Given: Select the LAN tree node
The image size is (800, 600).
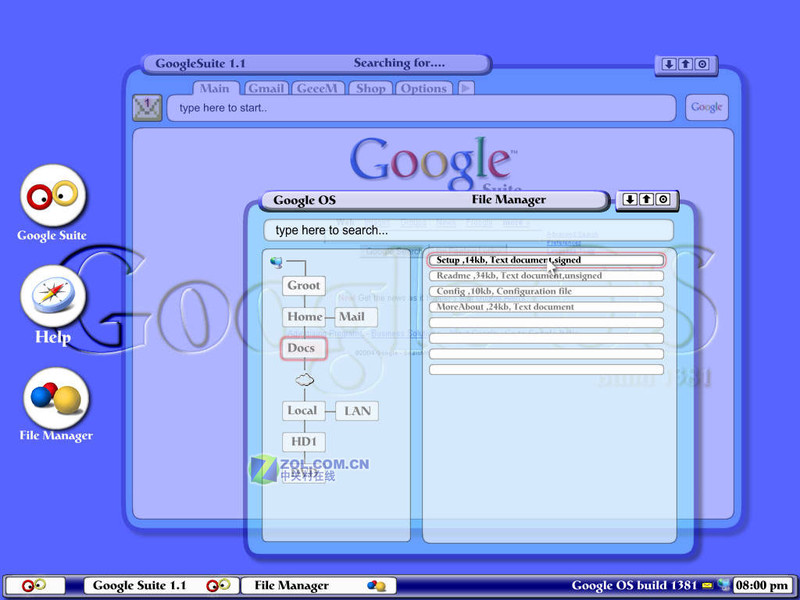Looking at the screenshot, I should (x=357, y=411).
